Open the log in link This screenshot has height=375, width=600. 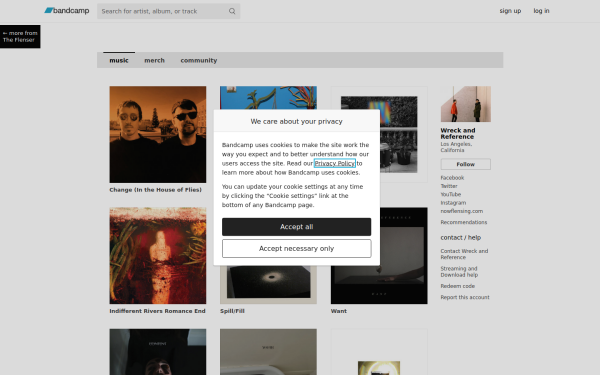tap(541, 11)
